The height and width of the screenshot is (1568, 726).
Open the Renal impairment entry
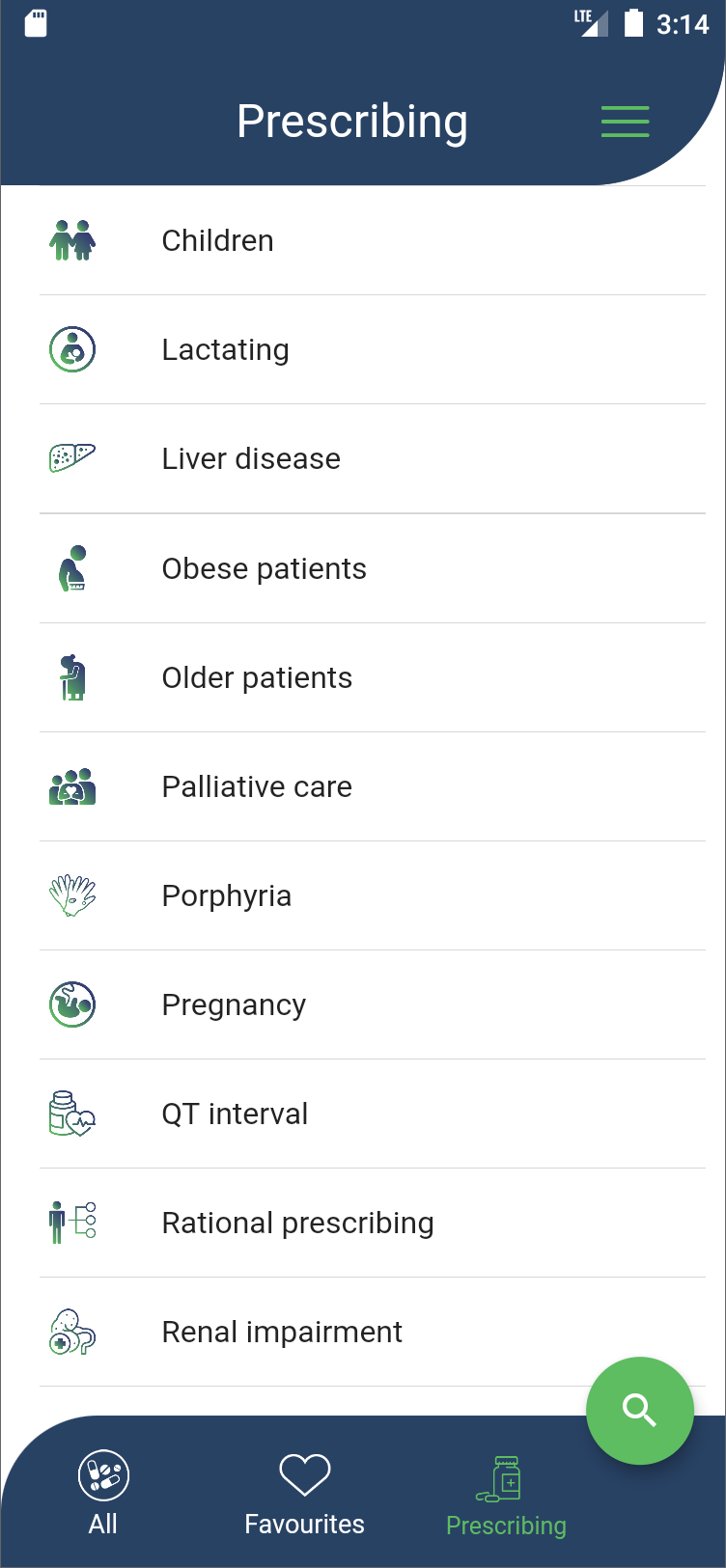pyautogui.click(x=282, y=1332)
